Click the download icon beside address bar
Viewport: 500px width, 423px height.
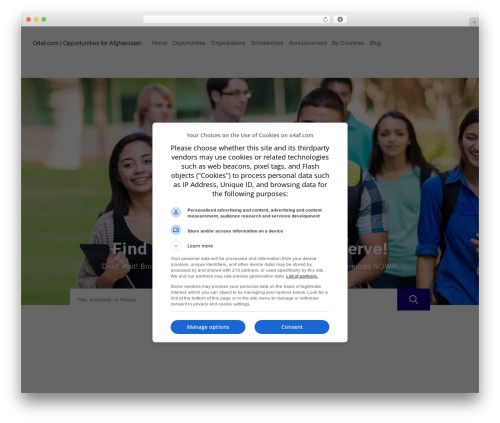pos(340,19)
